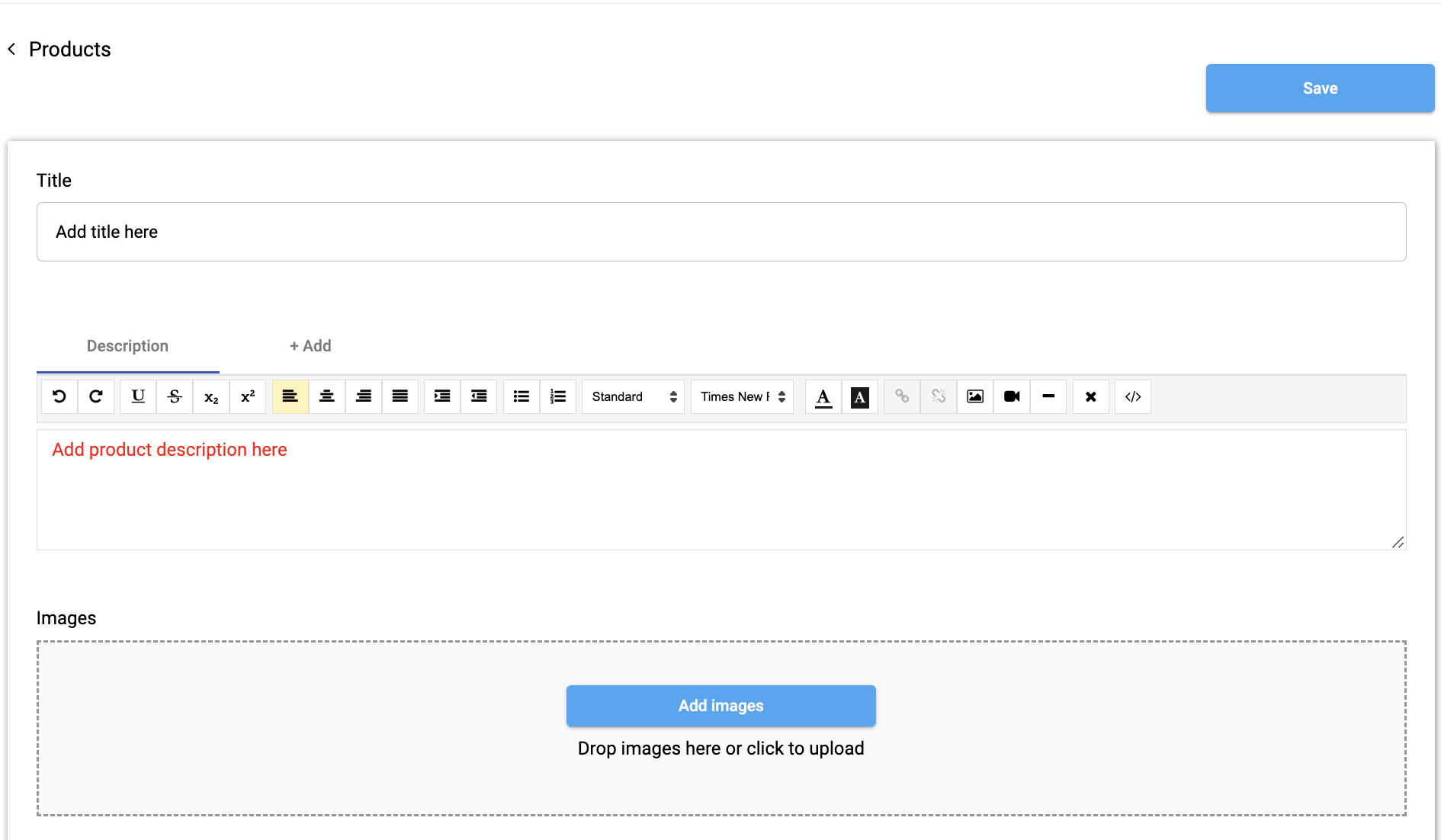Clear formatting with the X icon

(x=1091, y=396)
